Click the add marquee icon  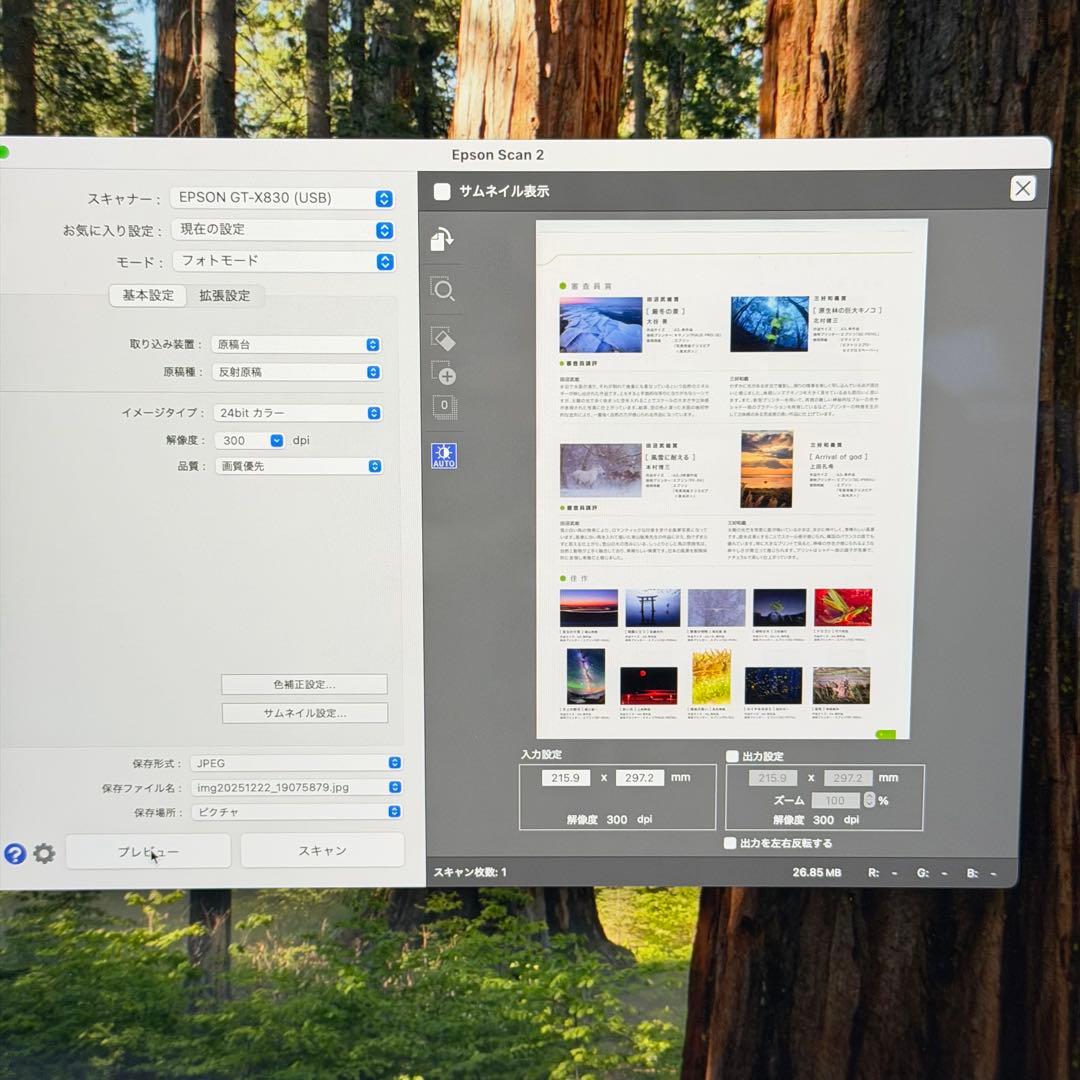coord(443,374)
